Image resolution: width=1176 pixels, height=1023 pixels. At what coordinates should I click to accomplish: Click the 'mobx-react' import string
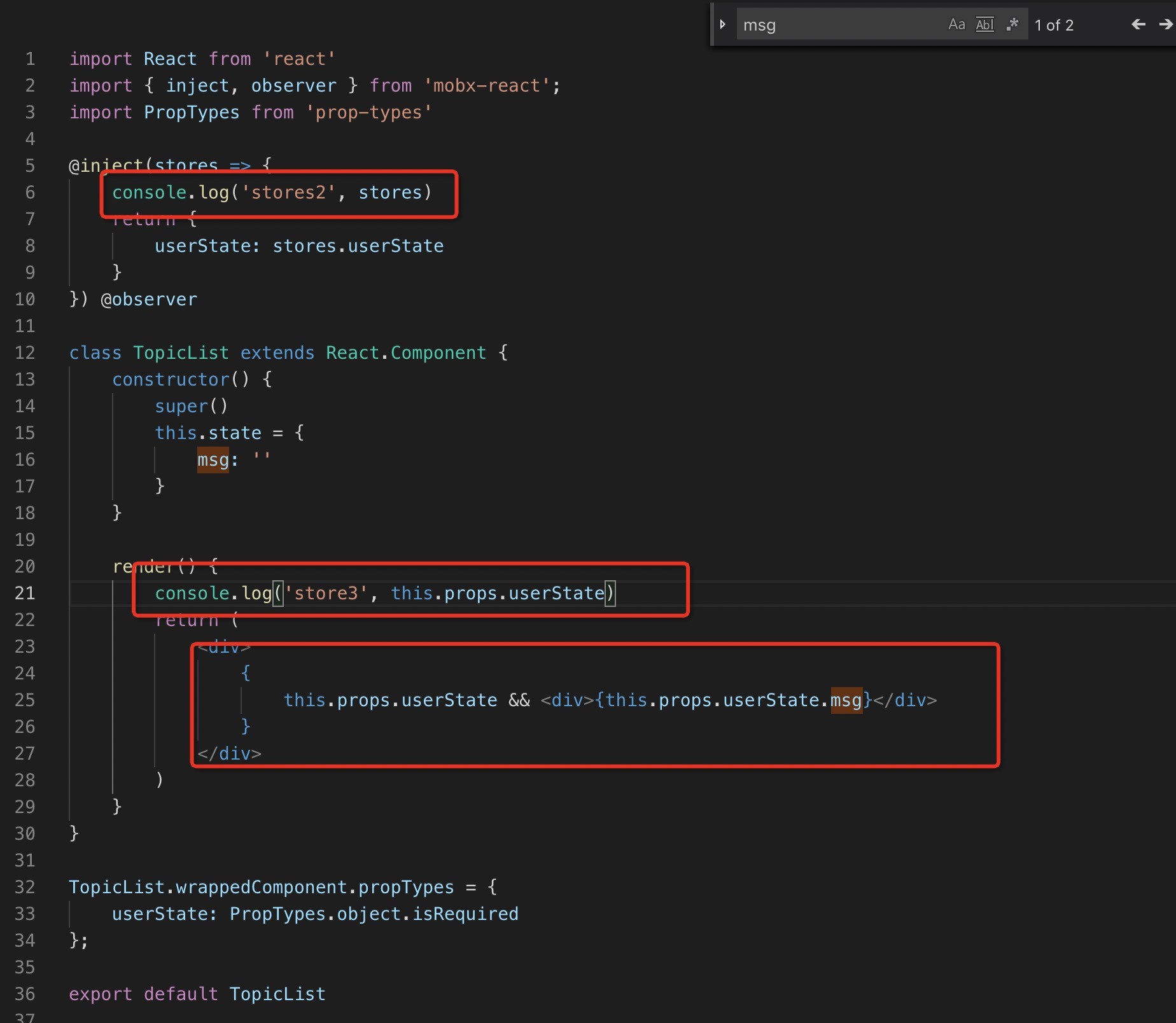click(x=487, y=86)
